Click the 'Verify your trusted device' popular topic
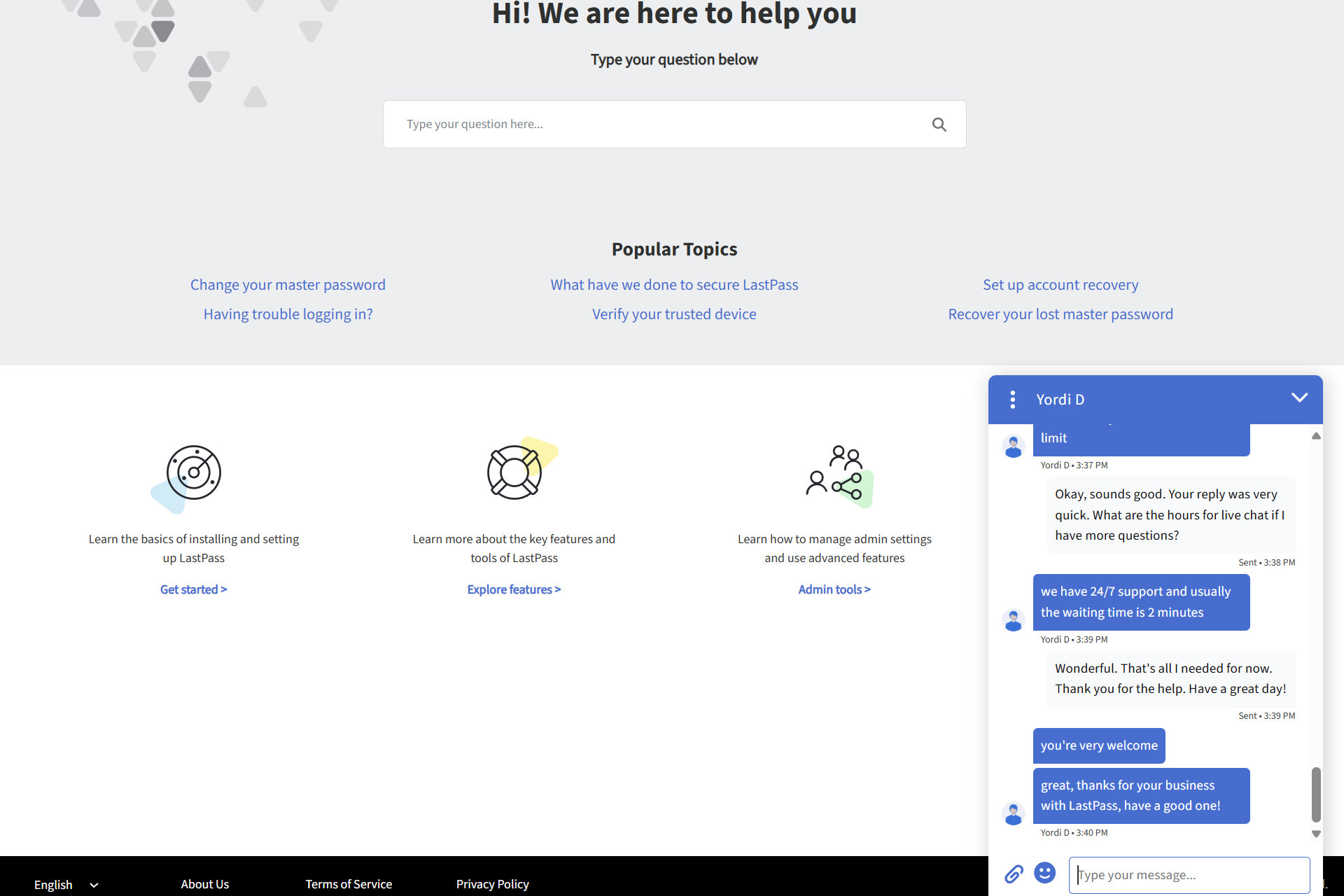The image size is (1344, 896). point(673,313)
